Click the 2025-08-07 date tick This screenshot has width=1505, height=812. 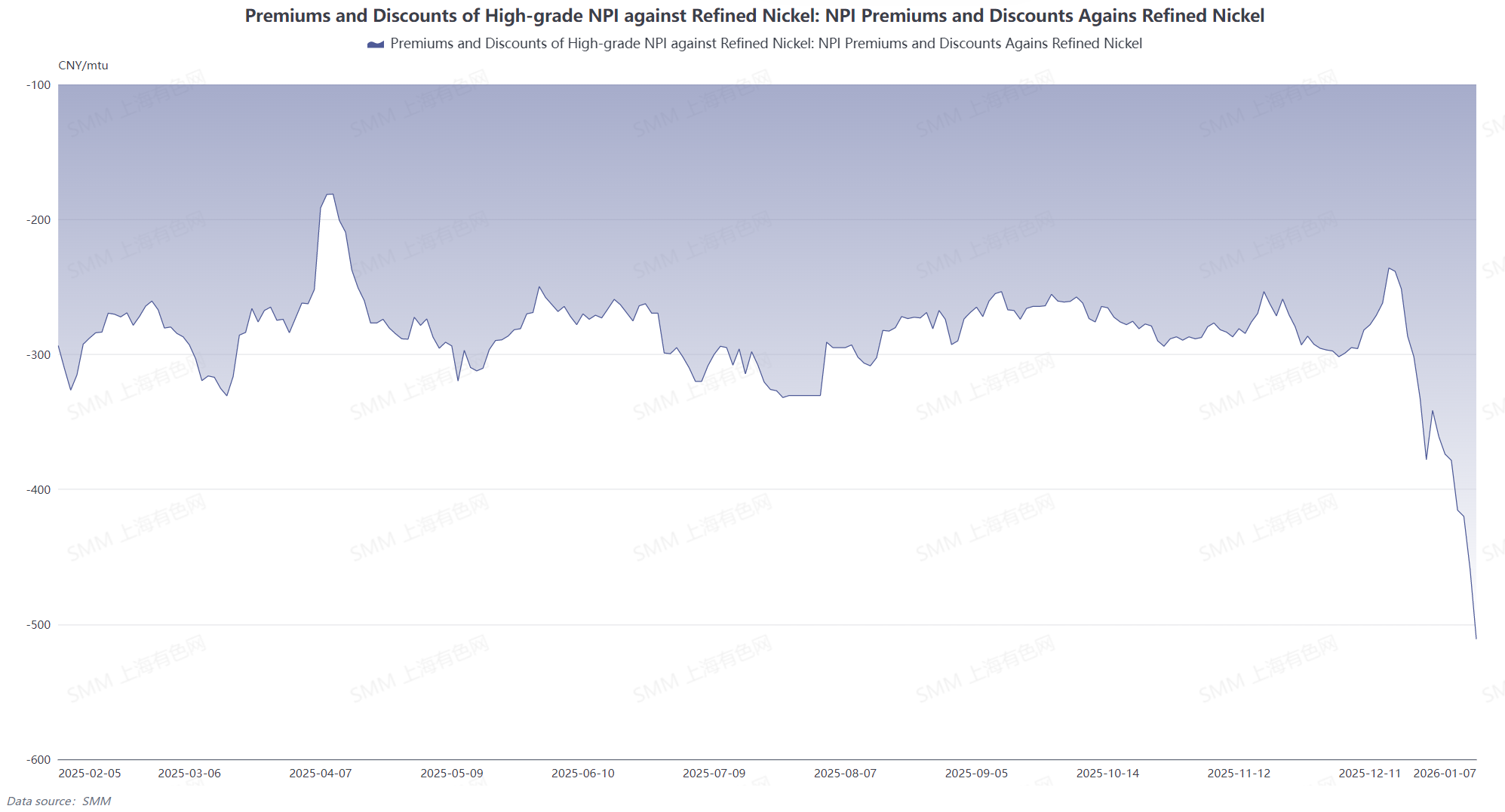pos(846,774)
